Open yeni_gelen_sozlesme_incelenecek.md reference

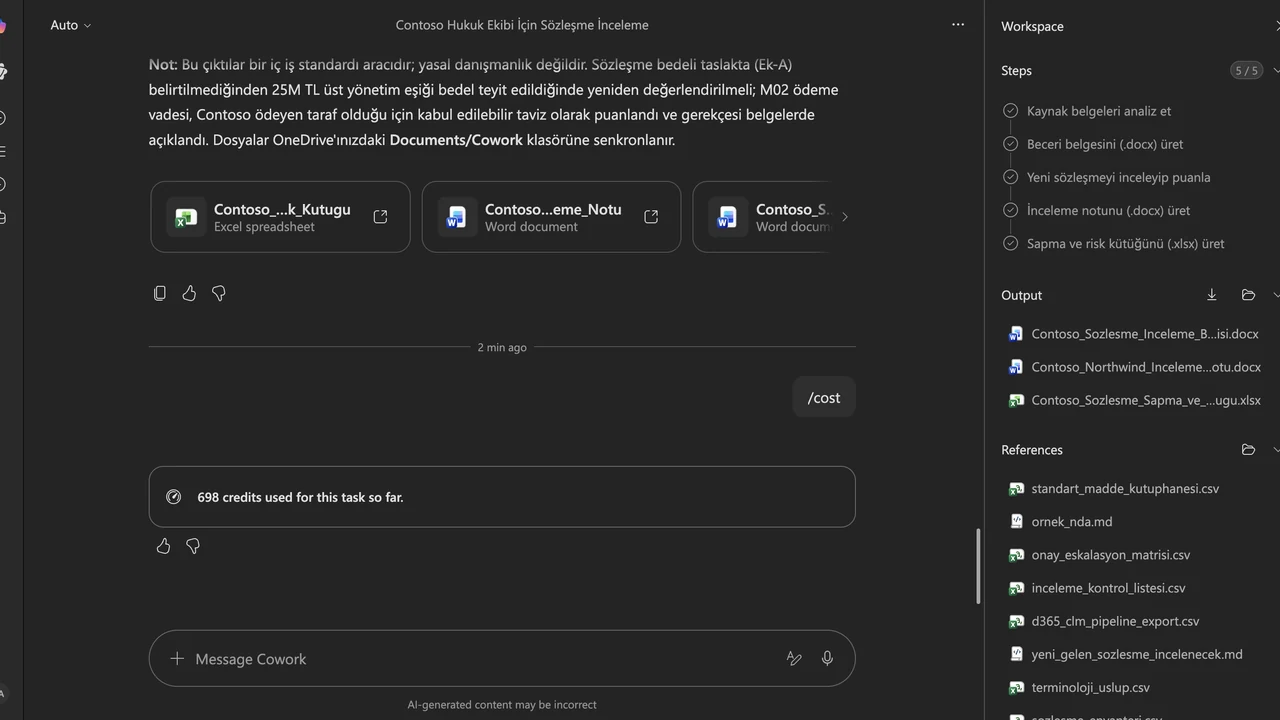[x=1136, y=654]
